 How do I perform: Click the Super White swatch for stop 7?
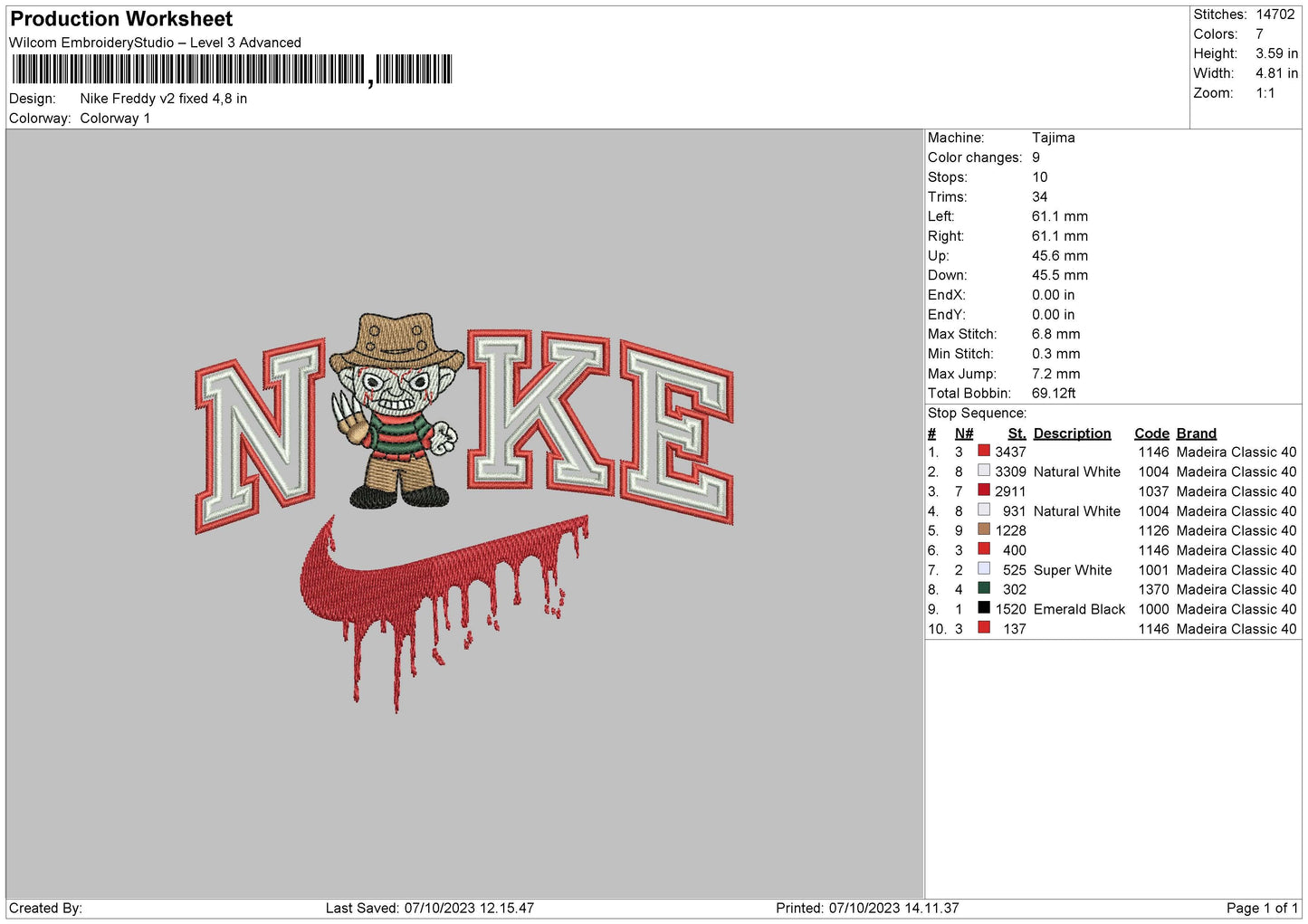coord(984,569)
